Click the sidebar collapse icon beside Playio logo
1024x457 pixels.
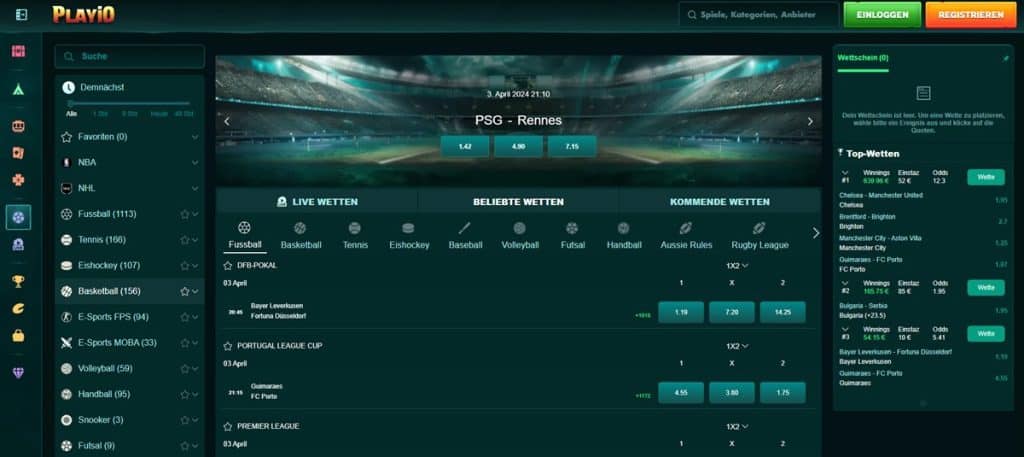(x=22, y=14)
